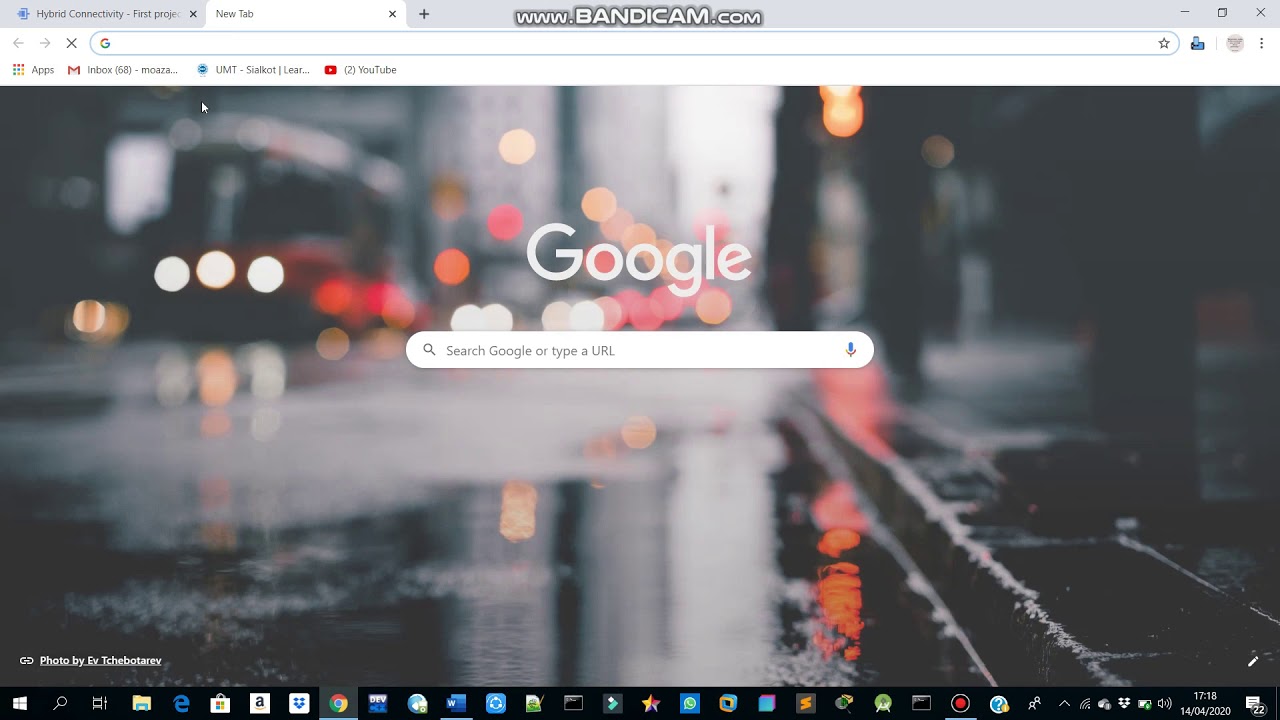Screen dimensions: 1280x720
Task: Open Microsoft Word from the taskbar
Action: 456,703
